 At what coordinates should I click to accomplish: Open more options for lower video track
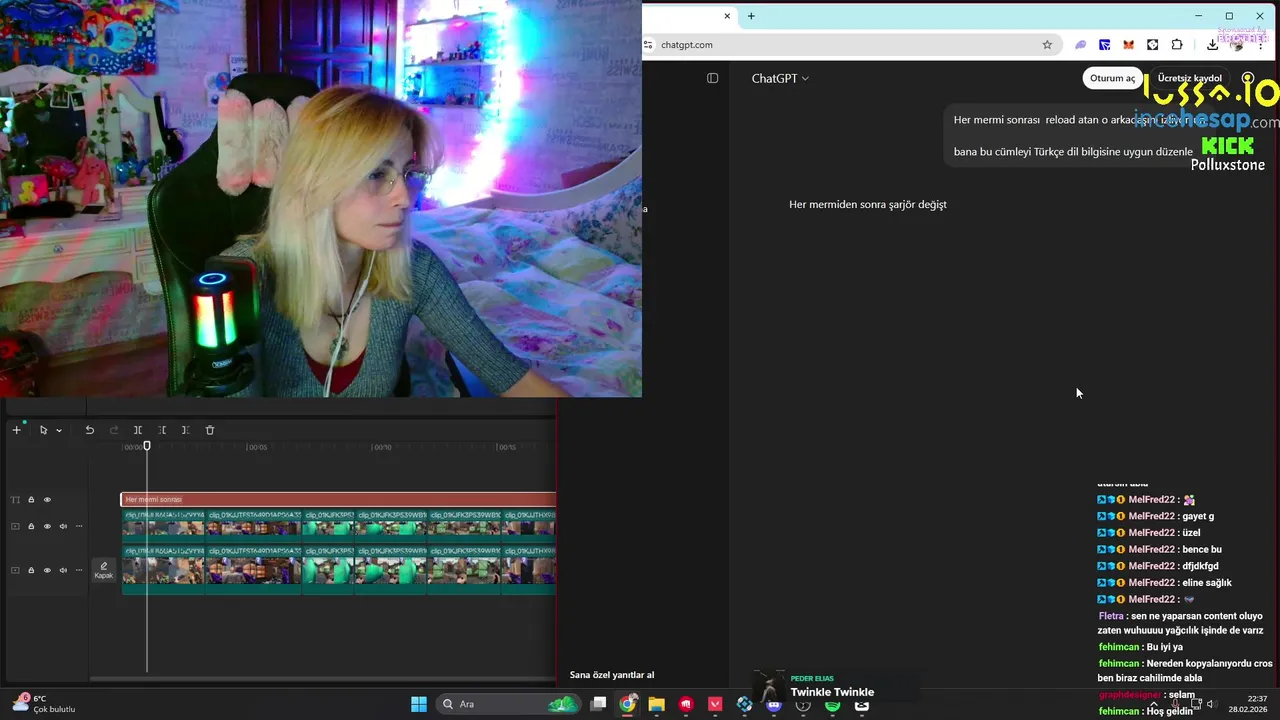click(x=79, y=570)
